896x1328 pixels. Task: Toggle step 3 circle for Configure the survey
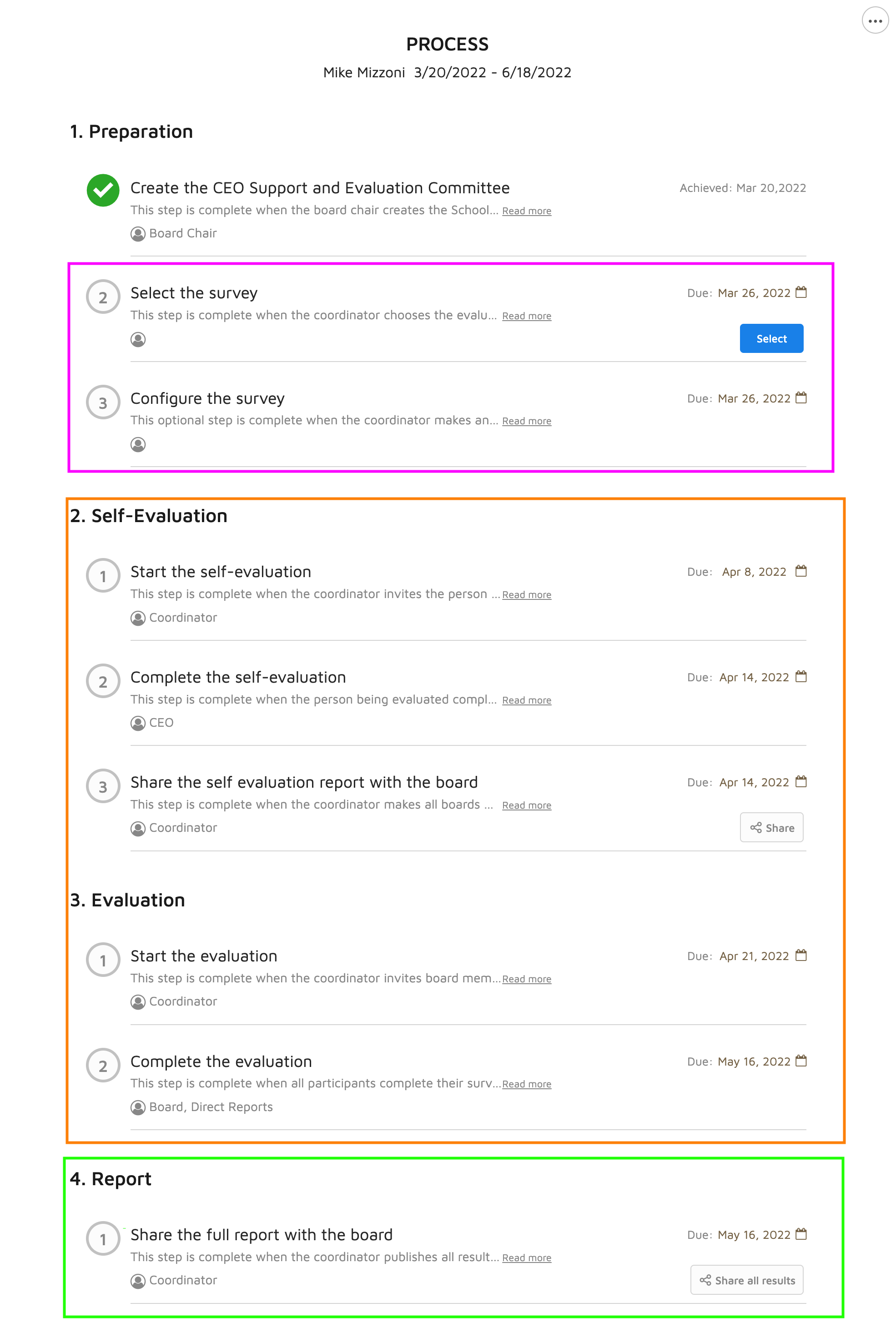tap(103, 402)
